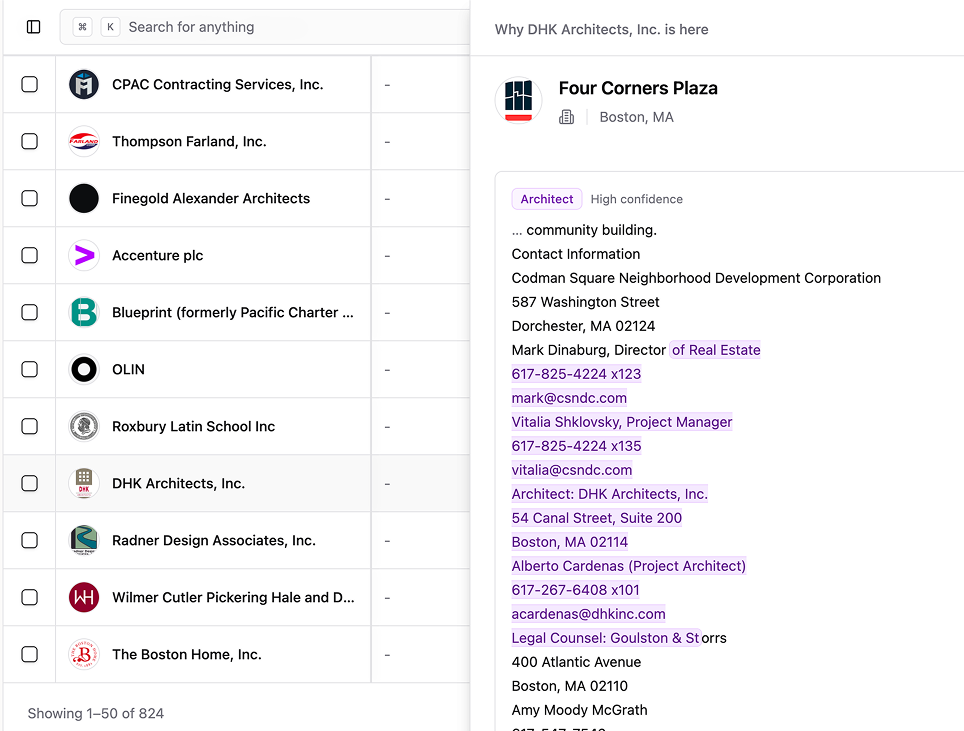Open OLIN company name
The image size is (964, 731).
128,369
